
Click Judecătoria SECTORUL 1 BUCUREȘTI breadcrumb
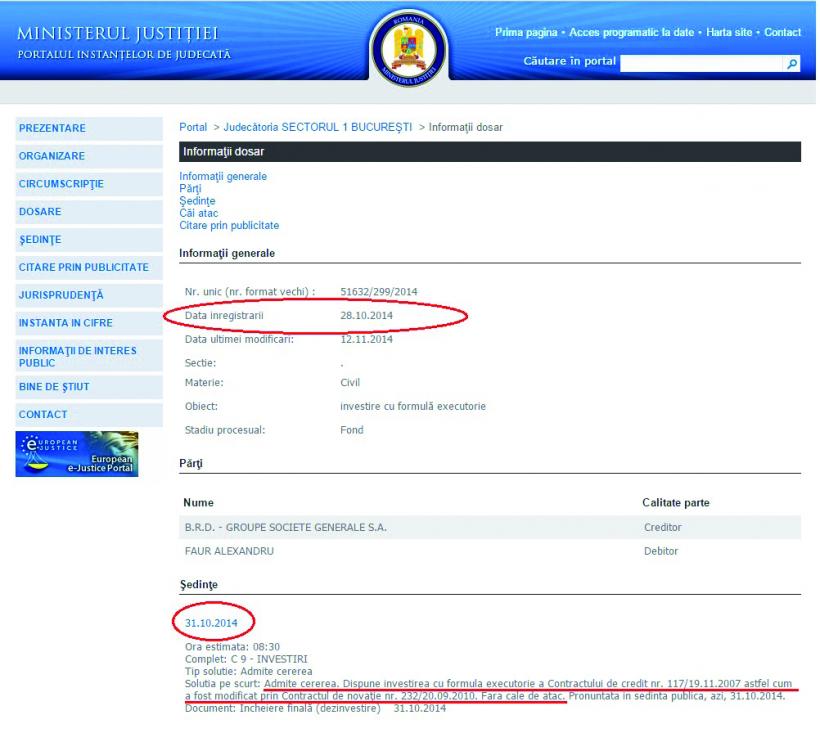318,128
